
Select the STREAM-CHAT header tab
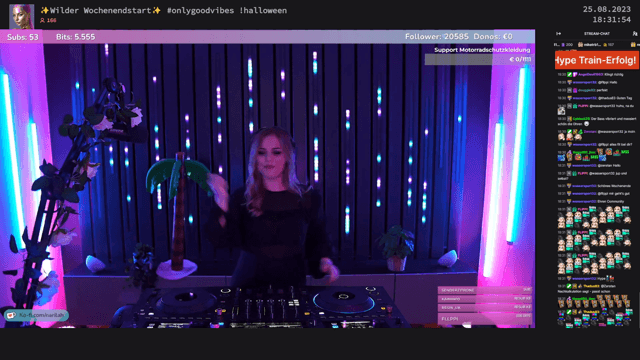coord(597,33)
